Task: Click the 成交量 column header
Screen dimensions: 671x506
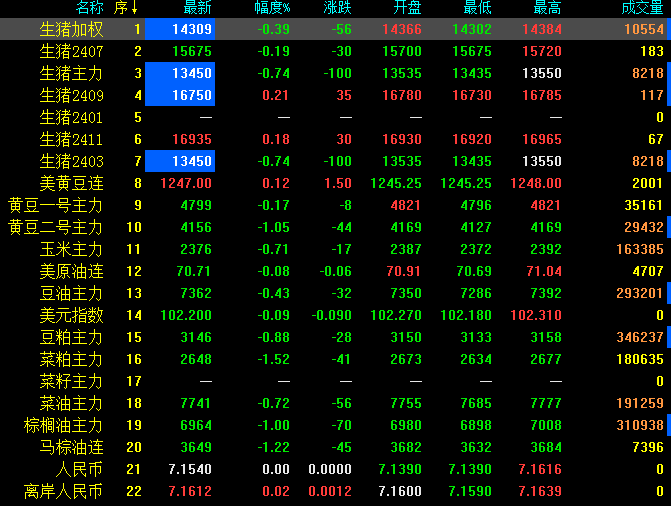Action: point(642,7)
